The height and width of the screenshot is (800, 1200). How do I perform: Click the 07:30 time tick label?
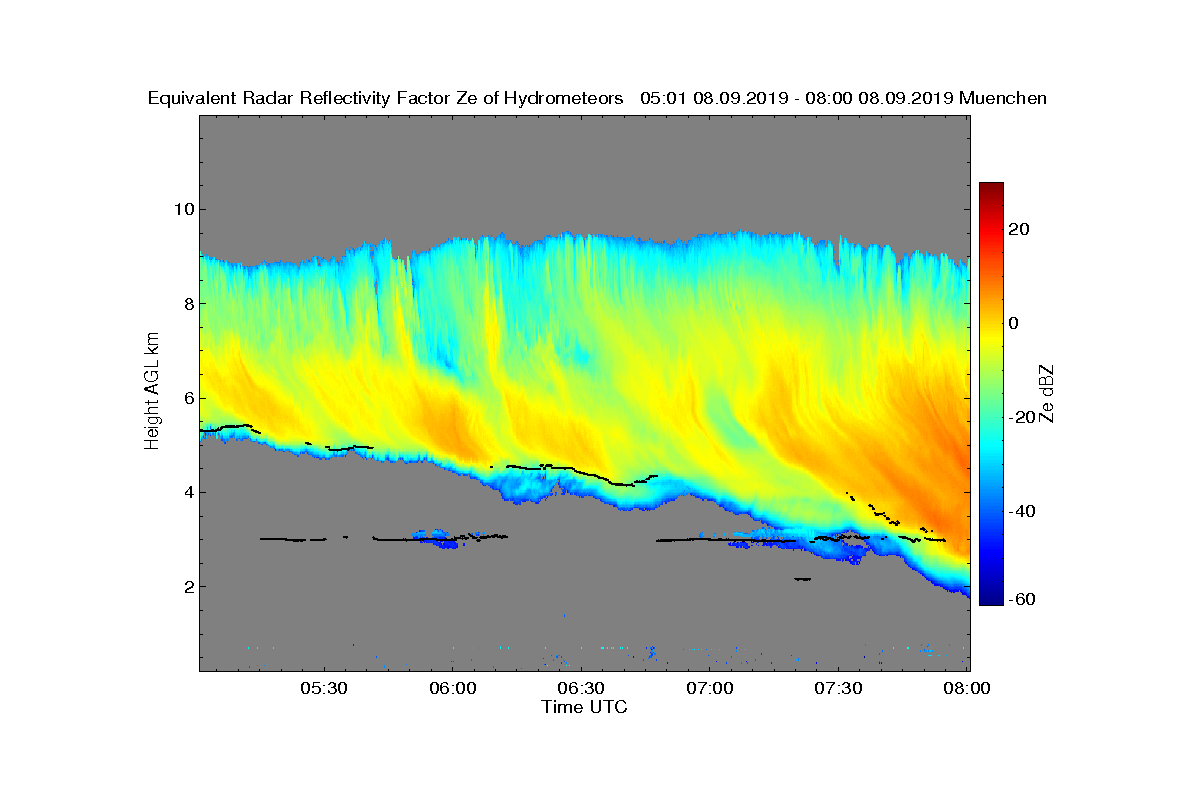(839, 689)
